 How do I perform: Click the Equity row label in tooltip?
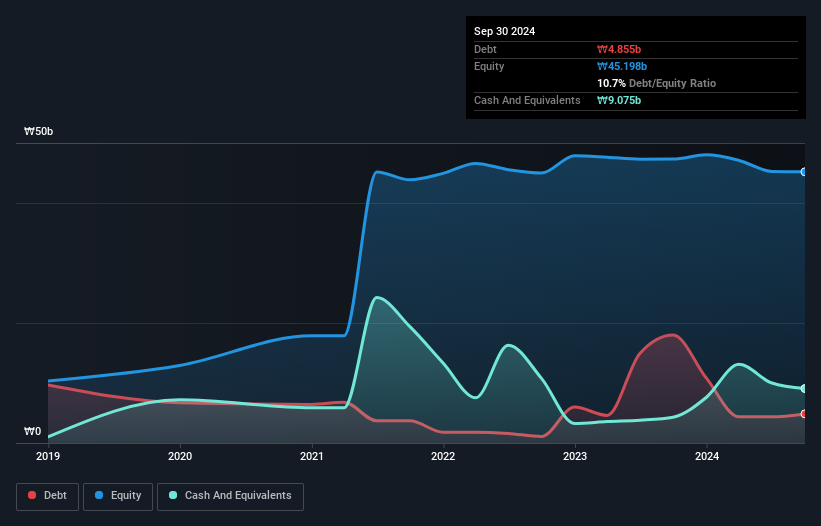pos(489,66)
